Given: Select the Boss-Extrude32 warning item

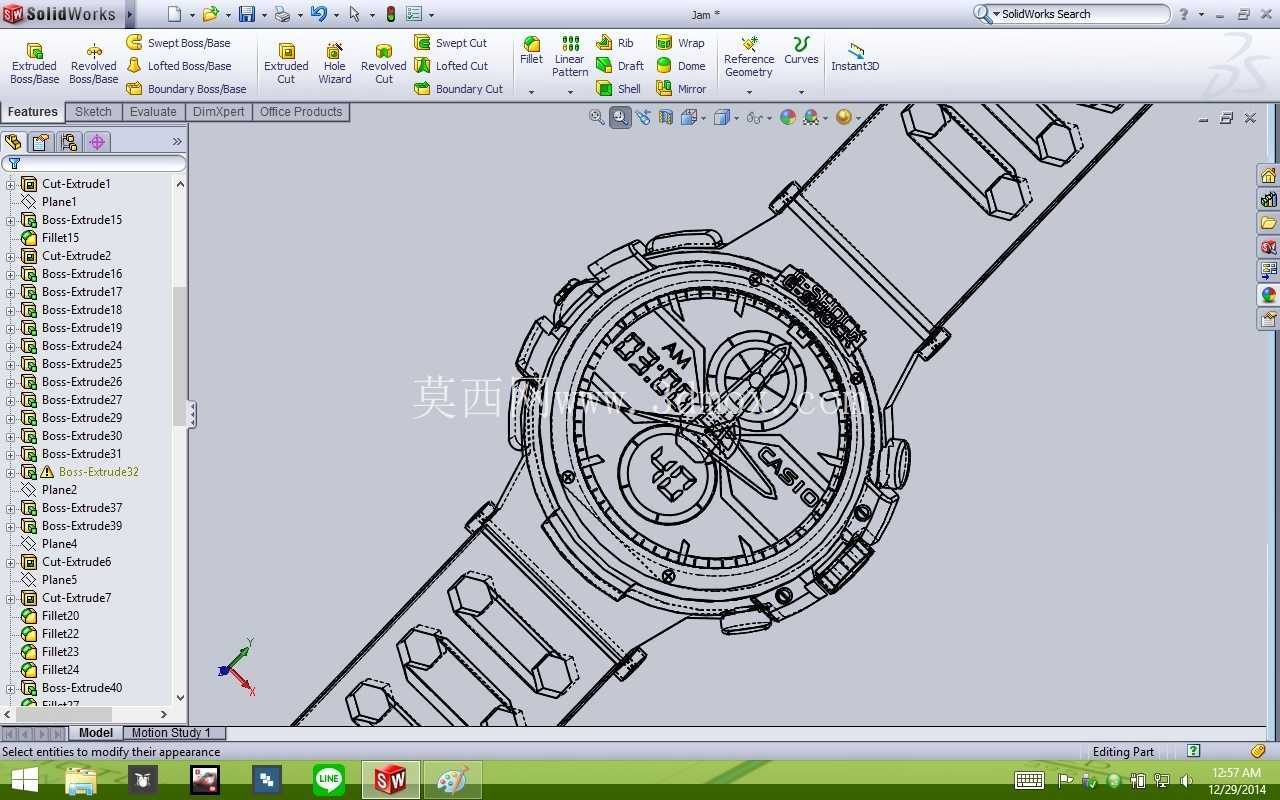Looking at the screenshot, I should coord(80,472).
